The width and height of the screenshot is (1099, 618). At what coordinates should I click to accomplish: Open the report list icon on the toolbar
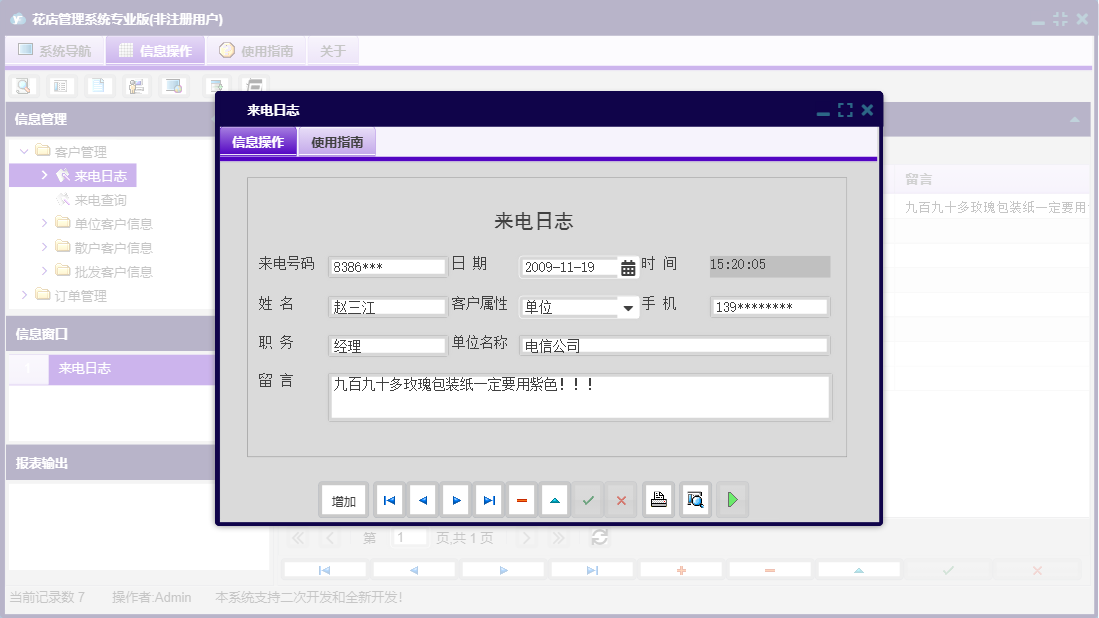[60, 86]
